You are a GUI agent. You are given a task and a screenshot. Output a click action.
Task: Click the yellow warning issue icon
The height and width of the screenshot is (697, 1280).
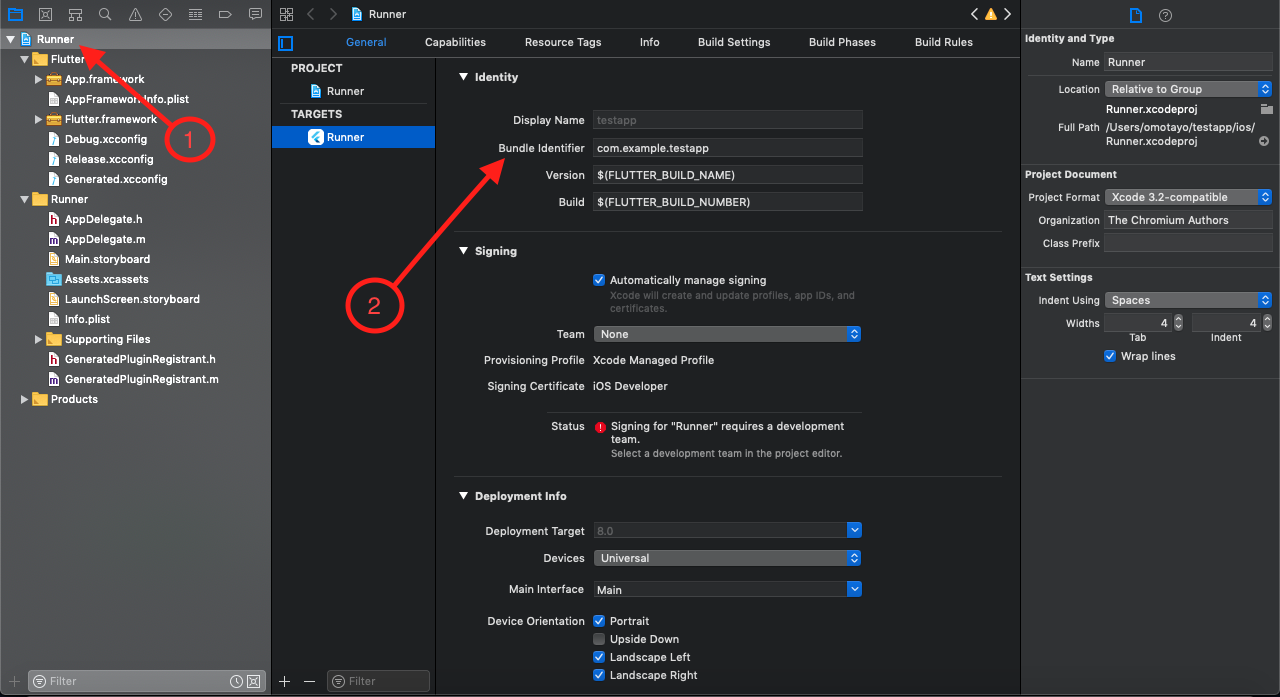point(991,14)
